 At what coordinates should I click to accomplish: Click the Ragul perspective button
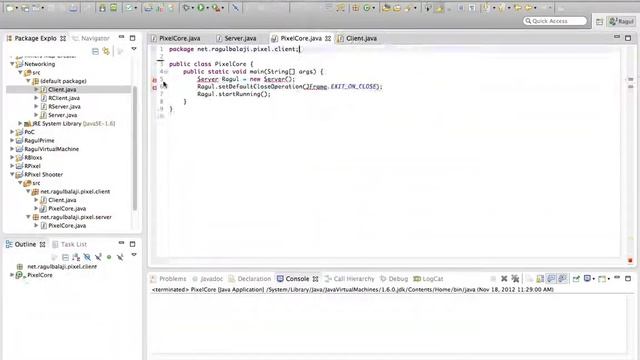pyautogui.click(x=621, y=21)
